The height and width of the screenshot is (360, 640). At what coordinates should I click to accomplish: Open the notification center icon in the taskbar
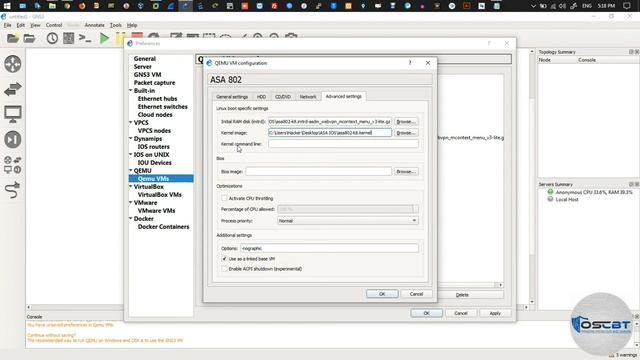627,6
